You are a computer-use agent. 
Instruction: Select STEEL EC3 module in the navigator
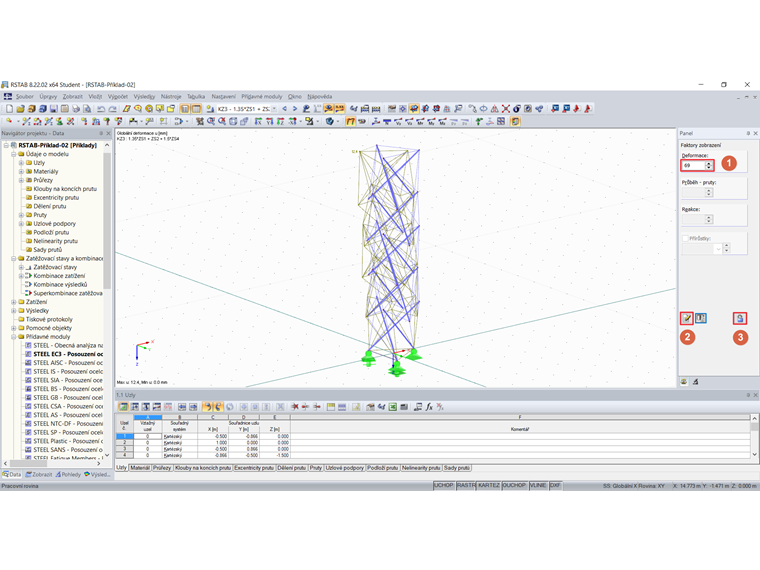pos(68,354)
